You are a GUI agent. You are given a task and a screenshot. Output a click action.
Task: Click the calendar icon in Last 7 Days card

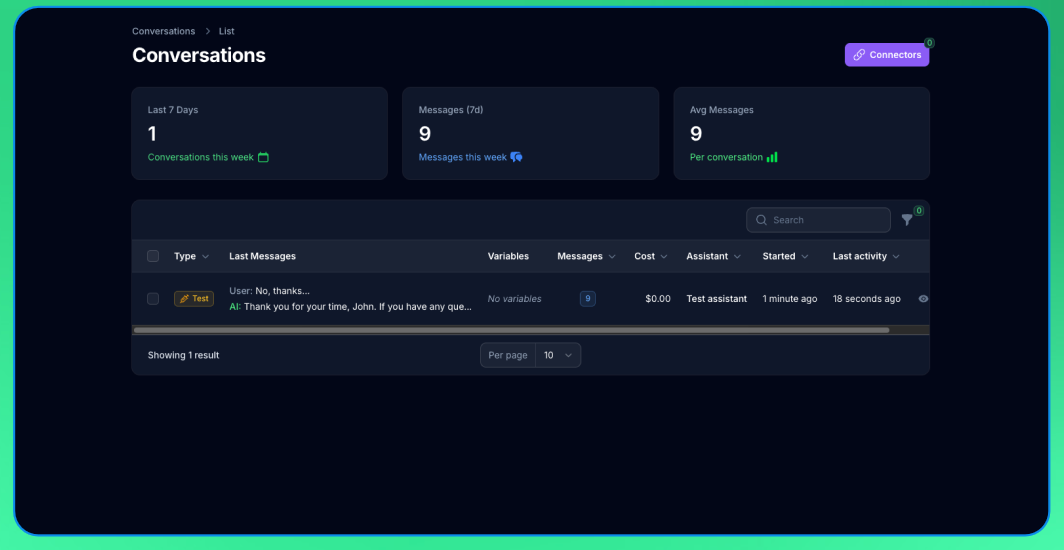(x=263, y=157)
